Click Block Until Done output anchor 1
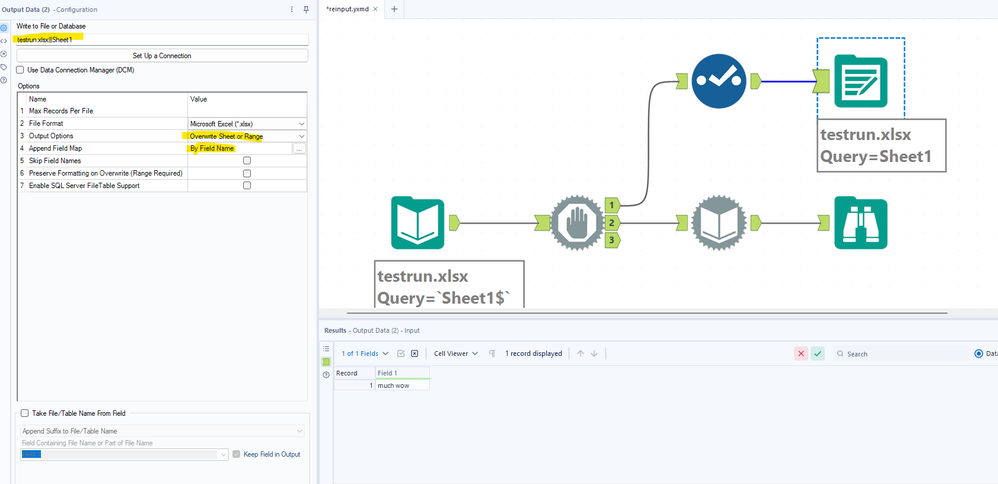This screenshot has height=484, width=998. pyautogui.click(x=612, y=205)
